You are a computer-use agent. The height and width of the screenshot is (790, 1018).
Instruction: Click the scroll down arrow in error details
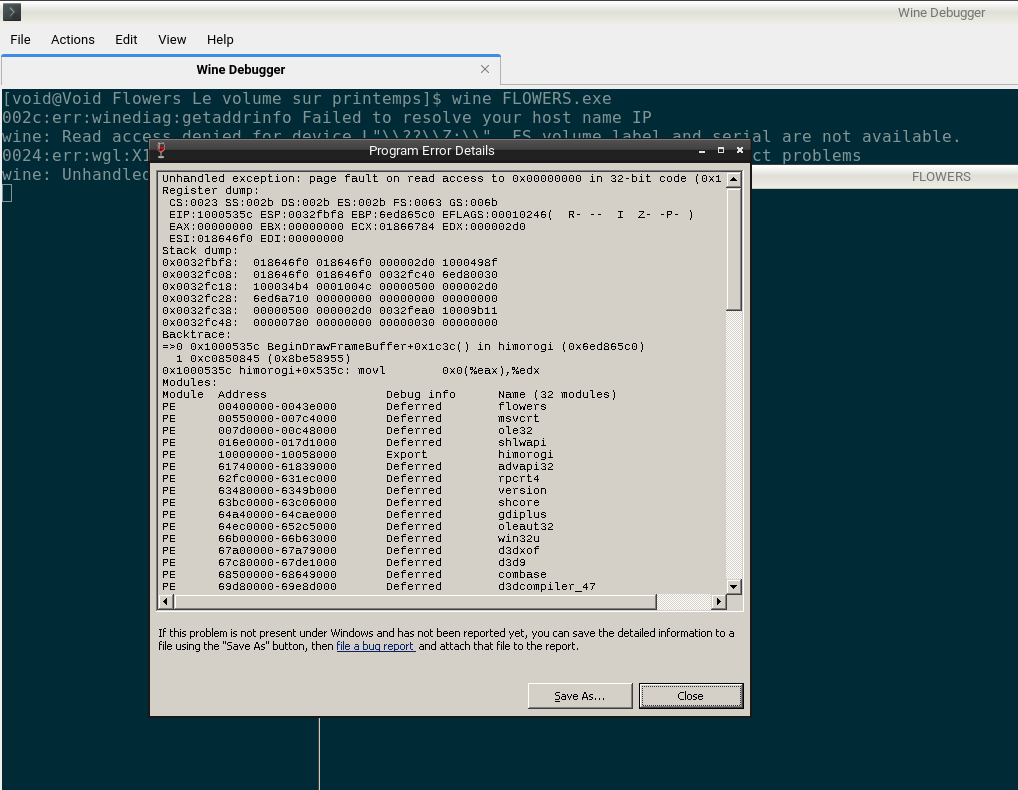[x=734, y=586]
